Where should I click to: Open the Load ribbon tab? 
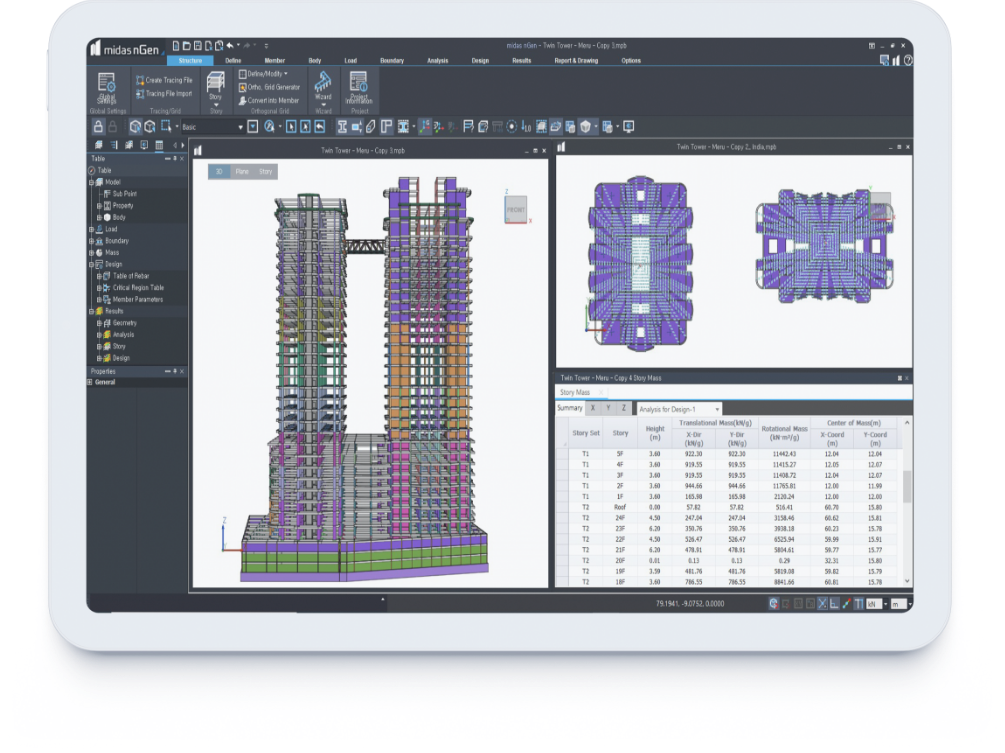coord(351,60)
